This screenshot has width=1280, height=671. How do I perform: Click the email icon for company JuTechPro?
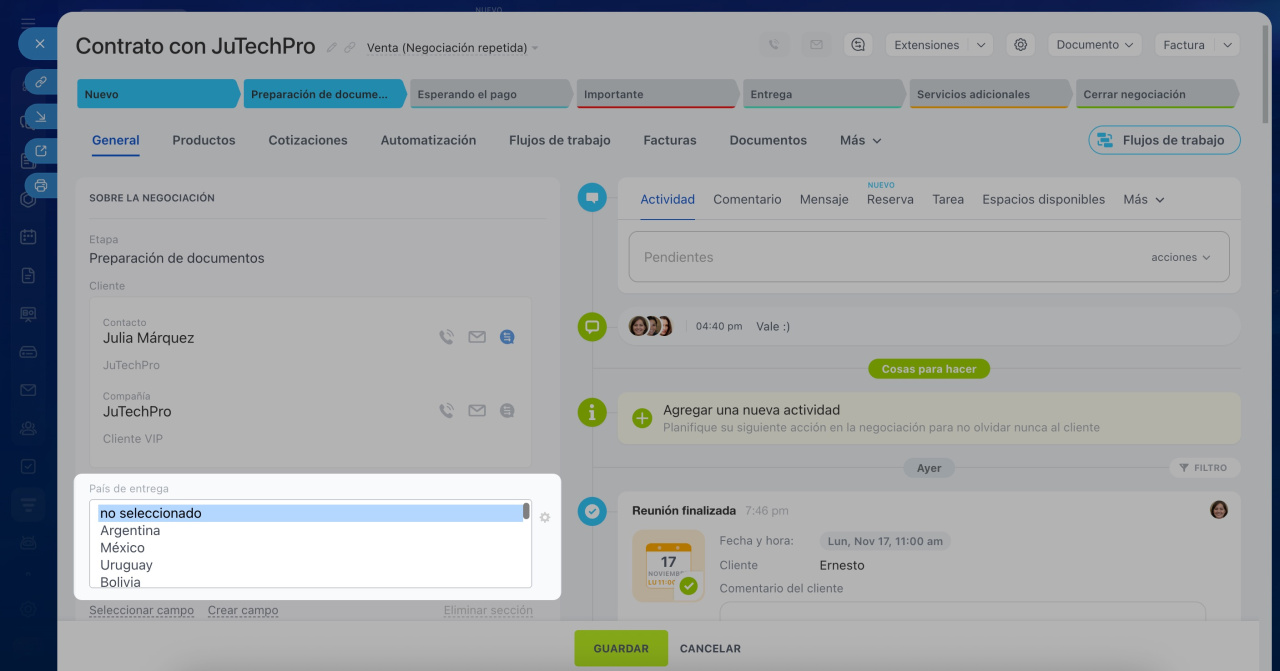coord(477,410)
